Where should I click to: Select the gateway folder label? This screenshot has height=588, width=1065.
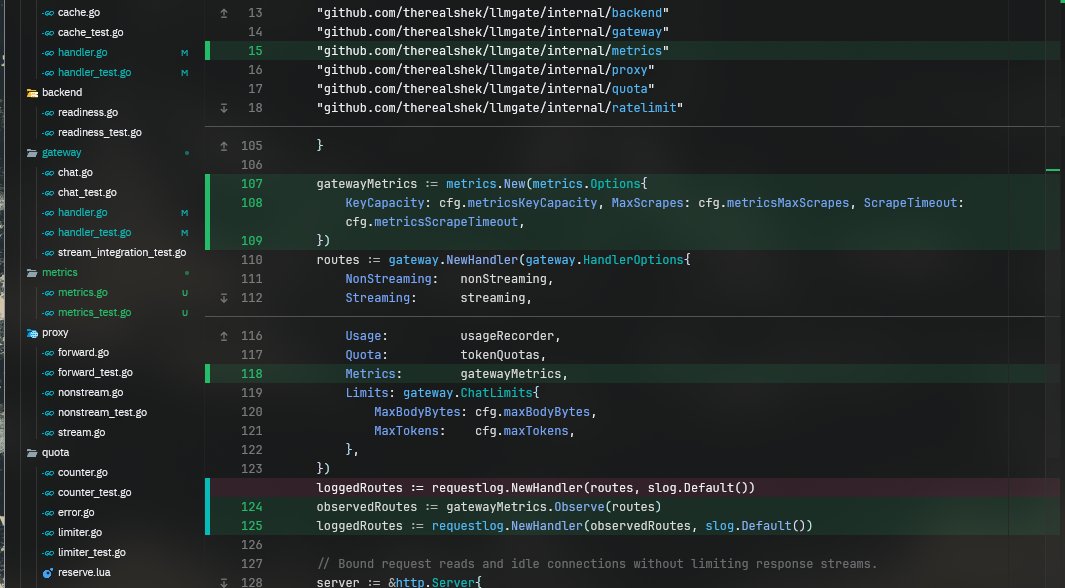pos(61,153)
